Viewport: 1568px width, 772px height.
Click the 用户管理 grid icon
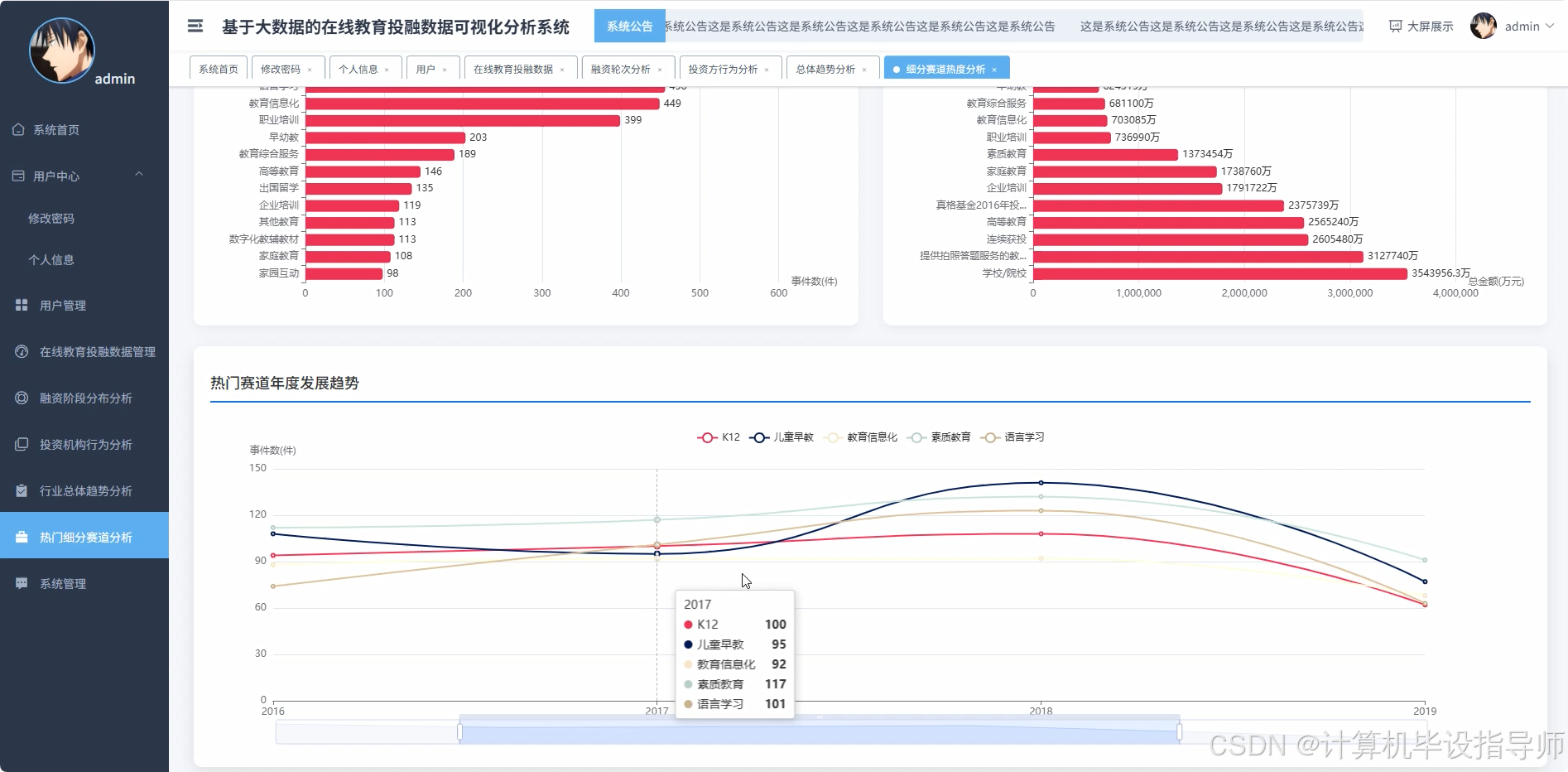coord(22,306)
